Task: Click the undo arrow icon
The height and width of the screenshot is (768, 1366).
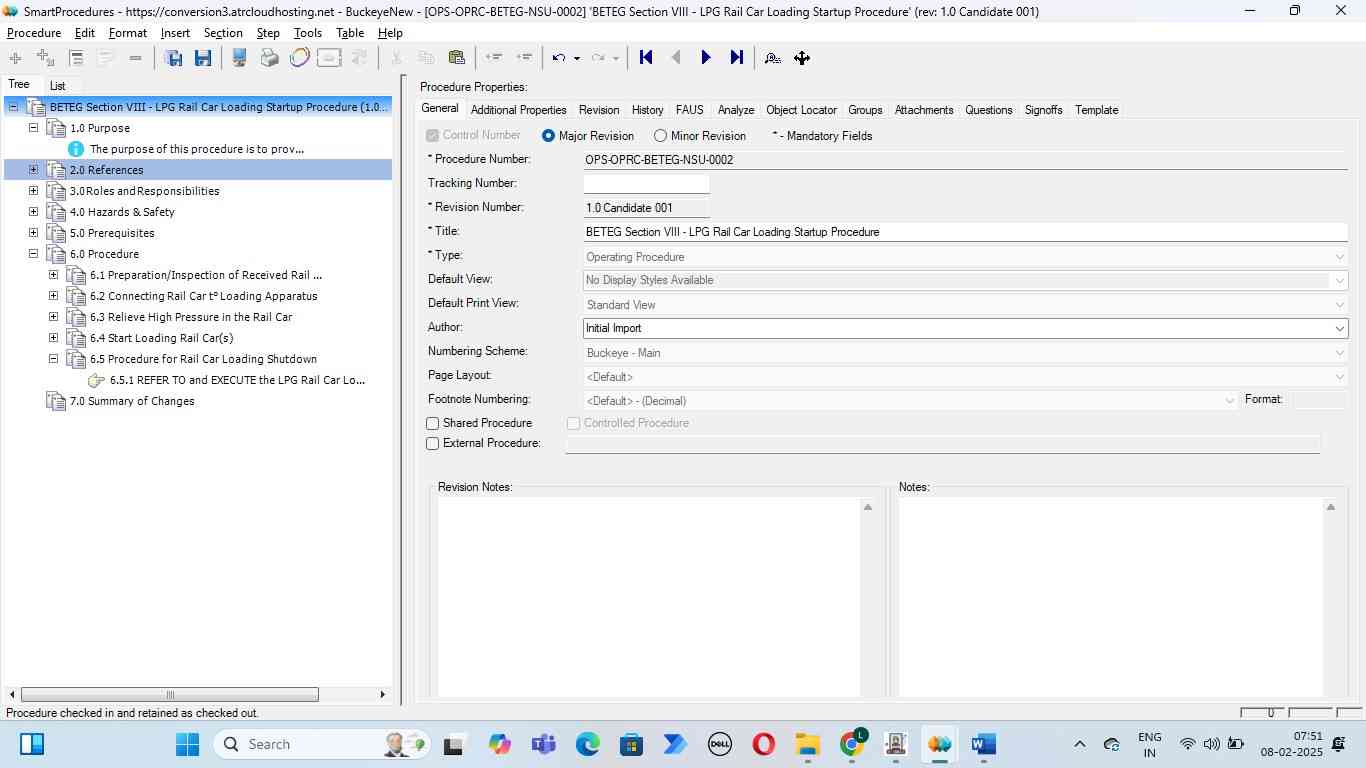Action: coord(559,58)
